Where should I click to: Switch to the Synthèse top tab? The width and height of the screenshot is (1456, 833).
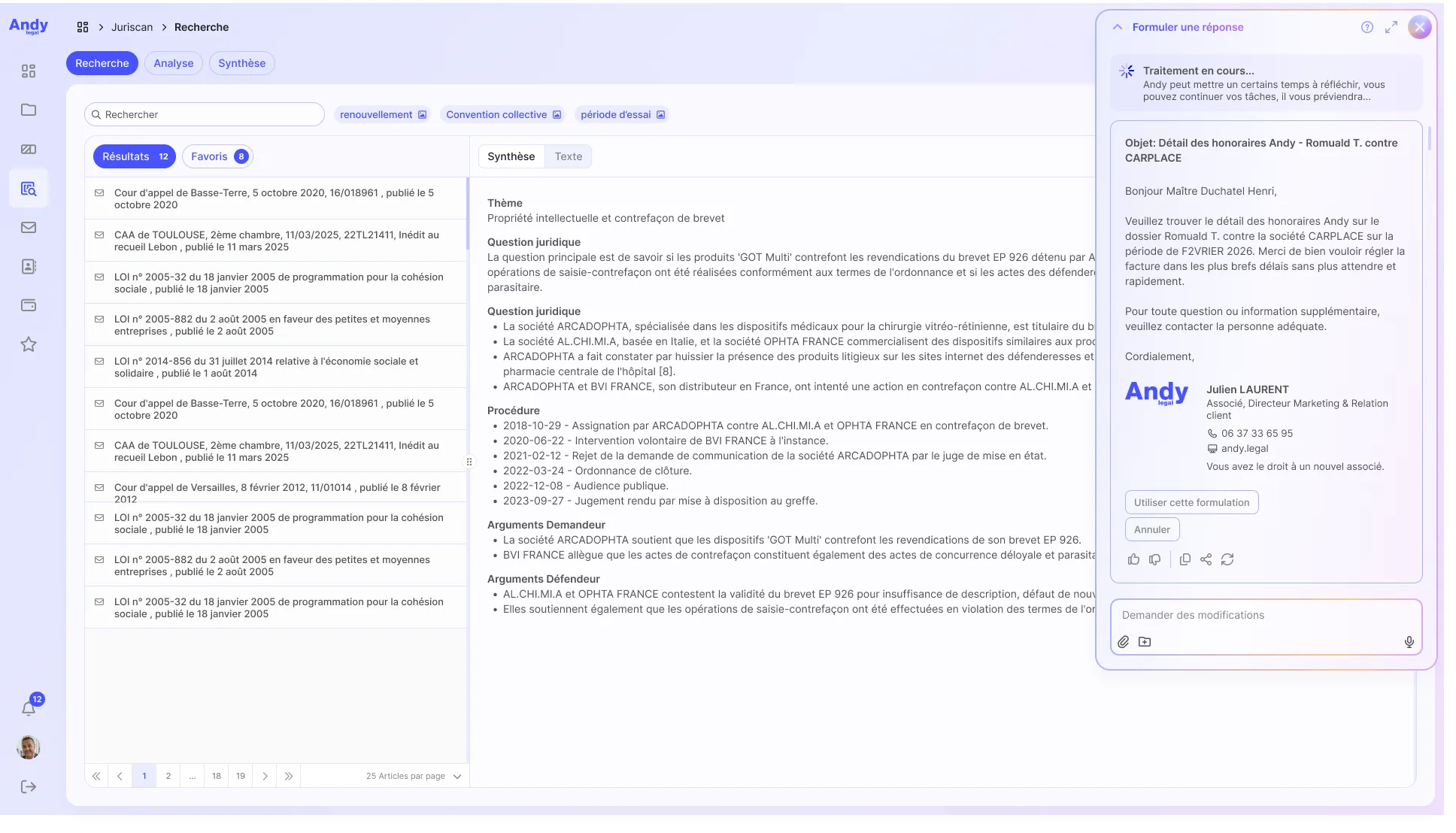pyautogui.click(x=242, y=63)
